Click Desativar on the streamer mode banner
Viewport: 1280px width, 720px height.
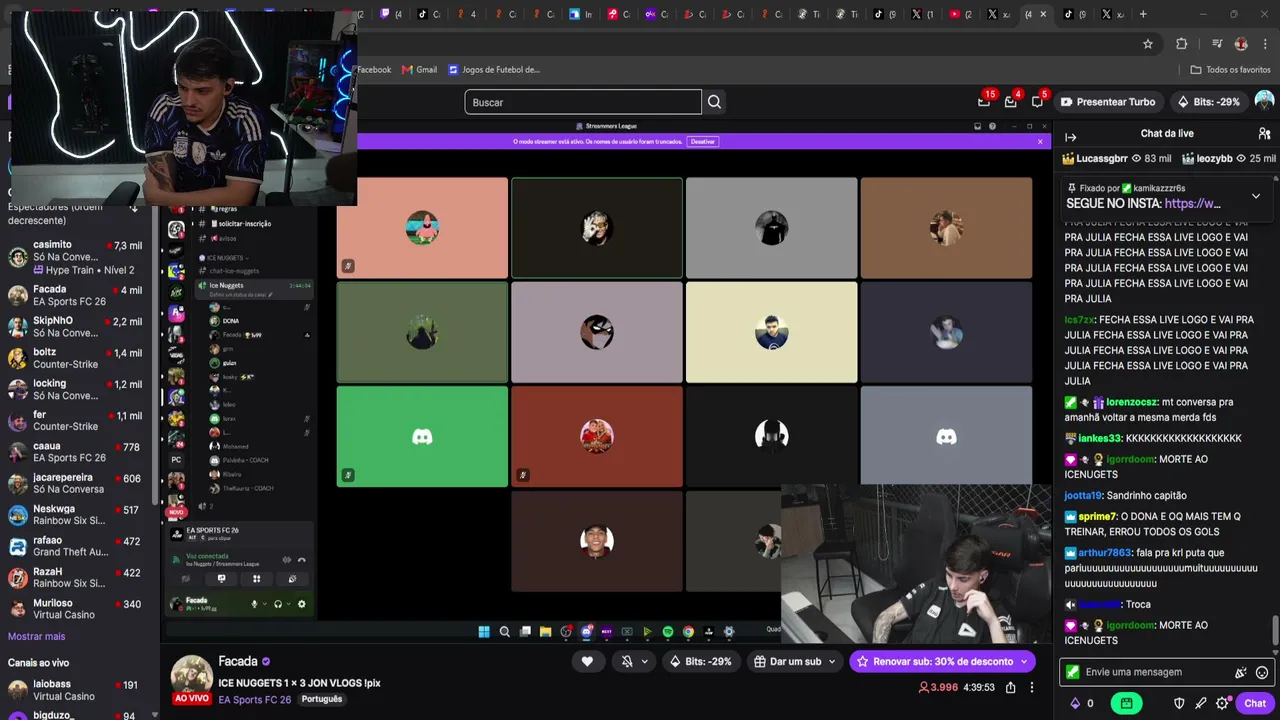click(x=703, y=141)
